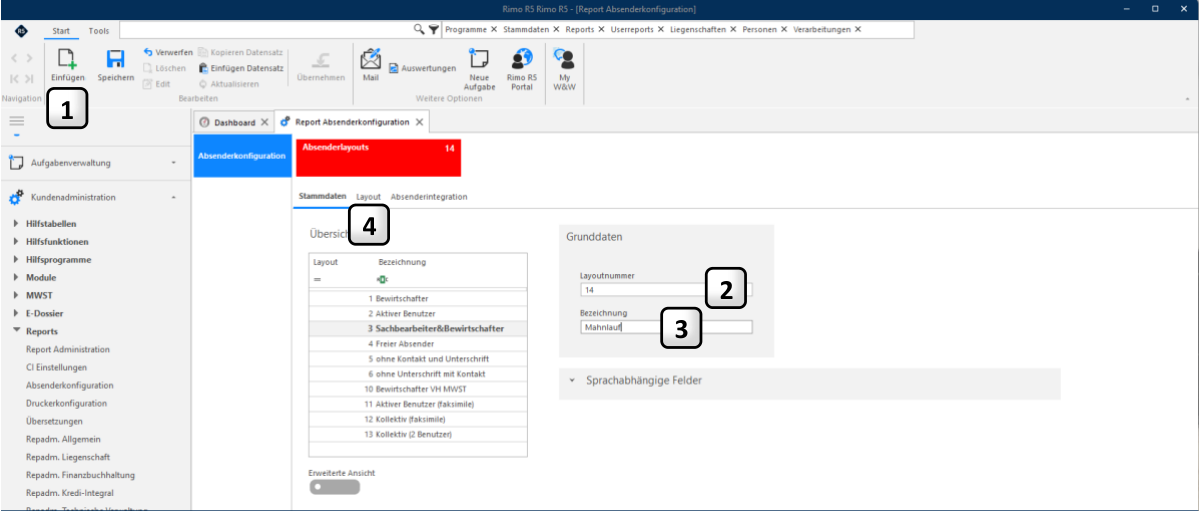1201x512 pixels.
Task: Select the Absenderintegration tab
Action: 429,196
